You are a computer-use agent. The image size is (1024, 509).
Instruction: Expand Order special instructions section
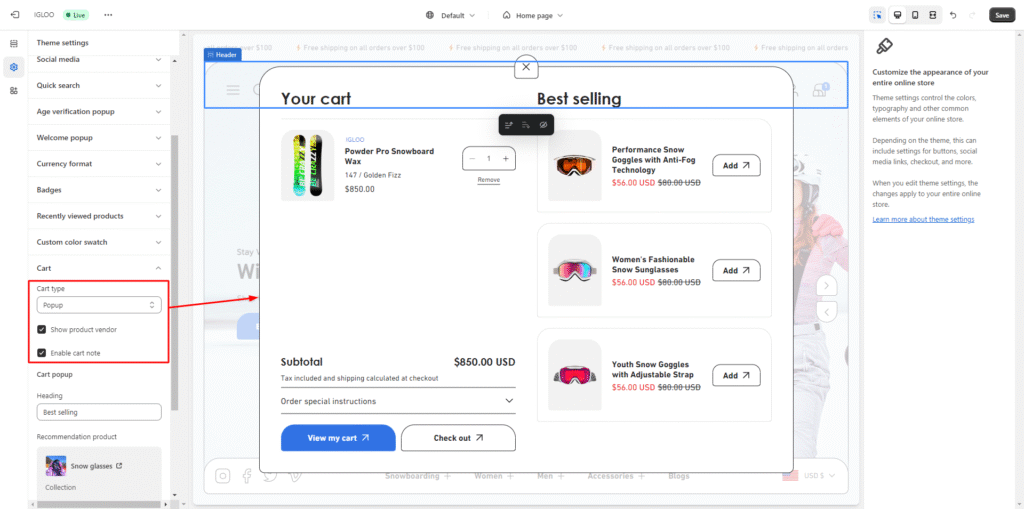click(398, 401)
